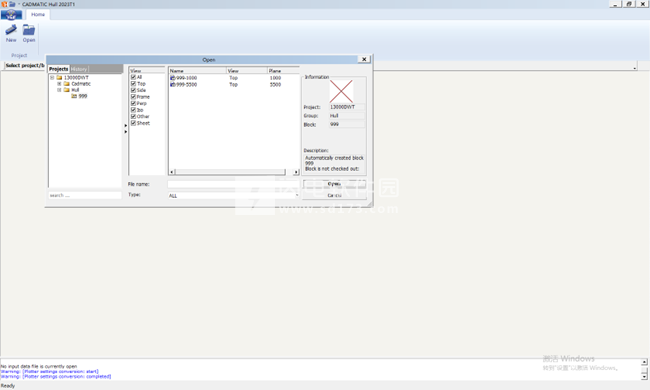
Task: Toggle the Frame view checkbox
Action: tap(133, 97)
